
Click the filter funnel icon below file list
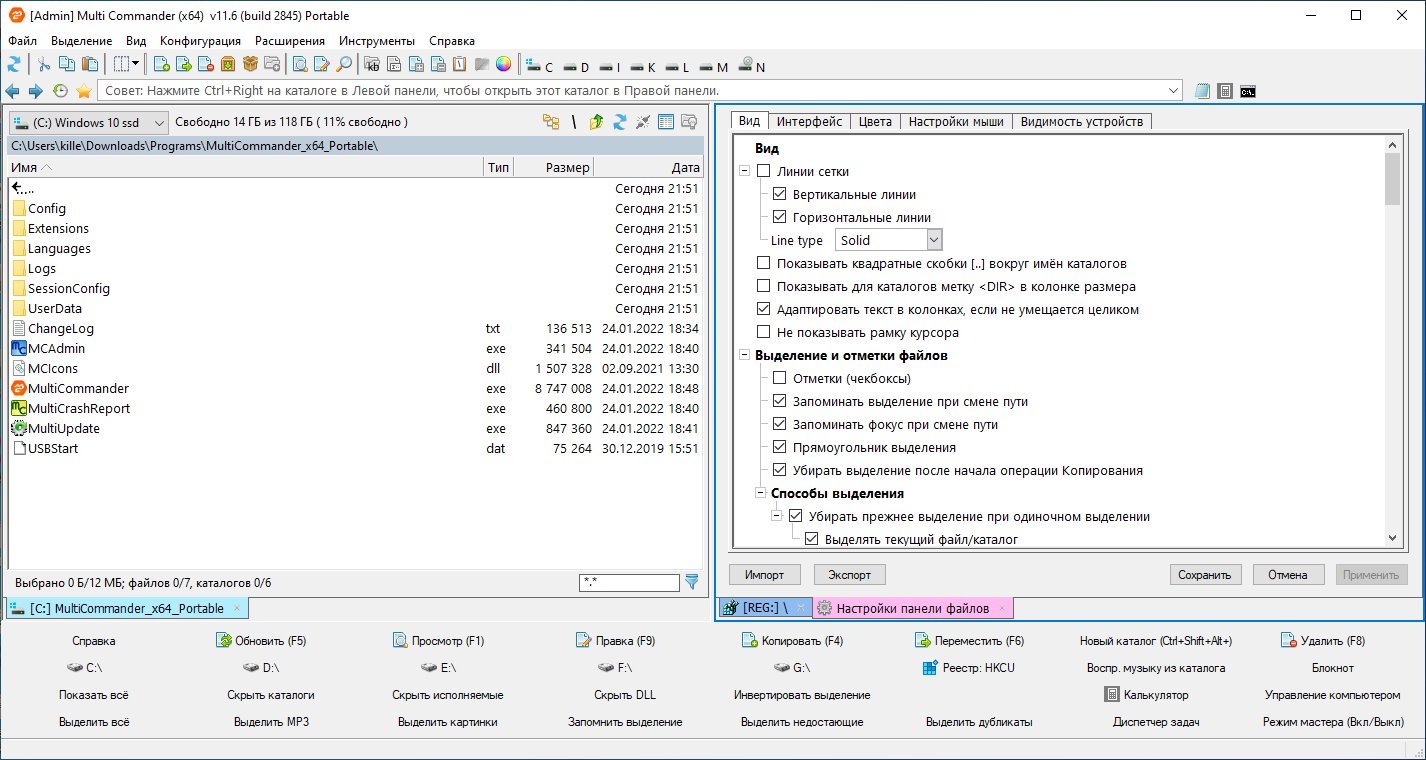tap(692, 582)
